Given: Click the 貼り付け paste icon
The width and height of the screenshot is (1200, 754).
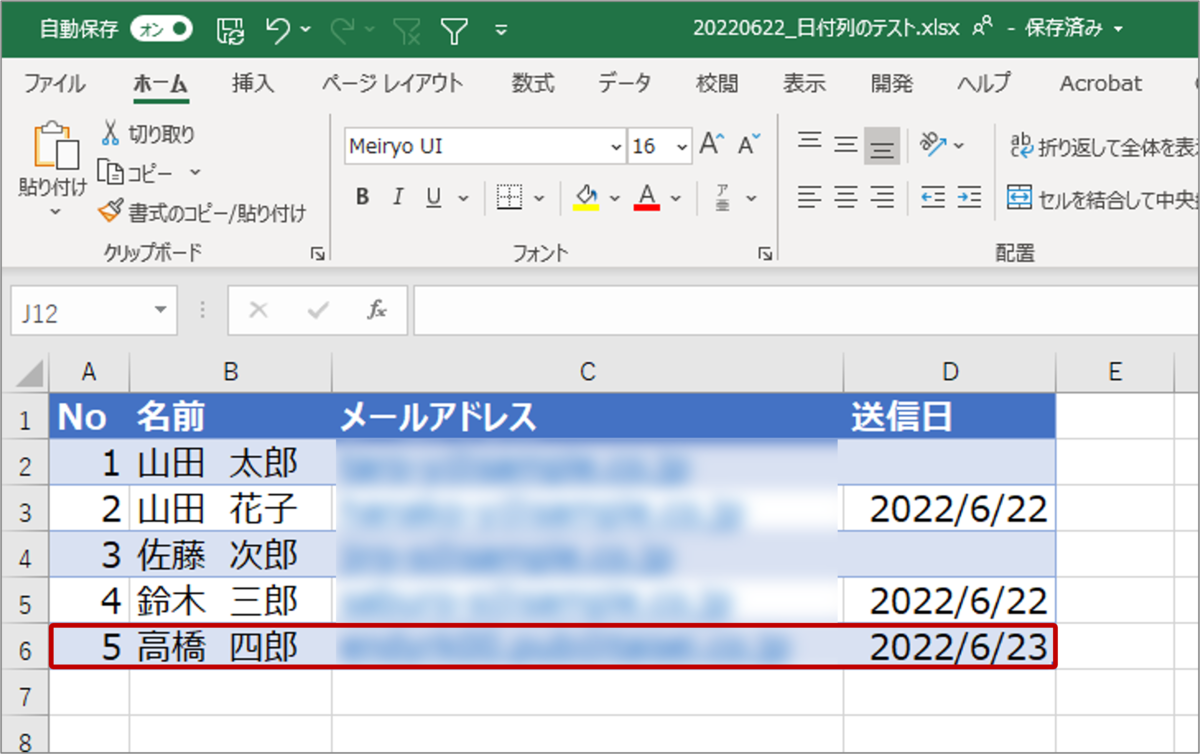Looking at the screenshot, I should [x=55, y=146].
